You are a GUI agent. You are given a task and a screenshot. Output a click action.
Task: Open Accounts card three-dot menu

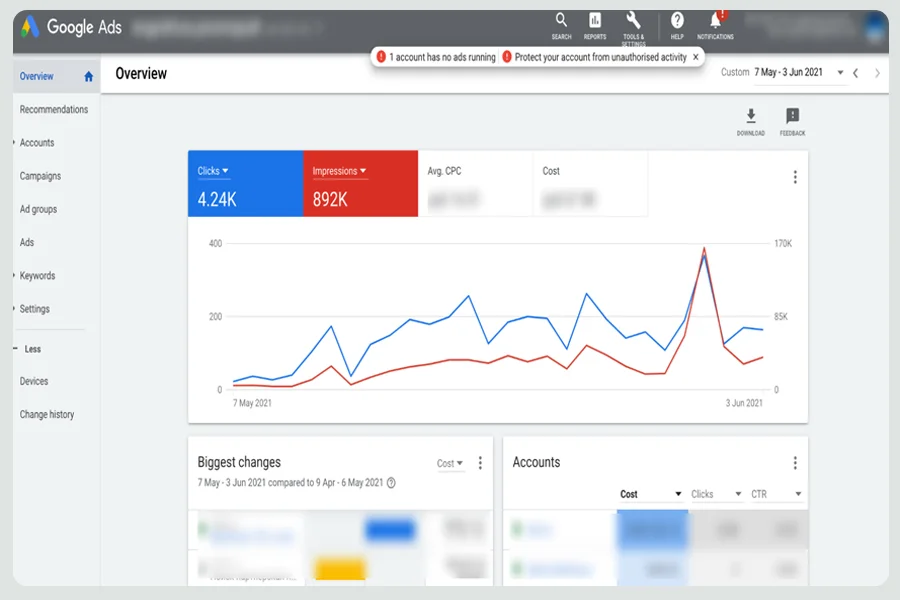click(795, 463)
